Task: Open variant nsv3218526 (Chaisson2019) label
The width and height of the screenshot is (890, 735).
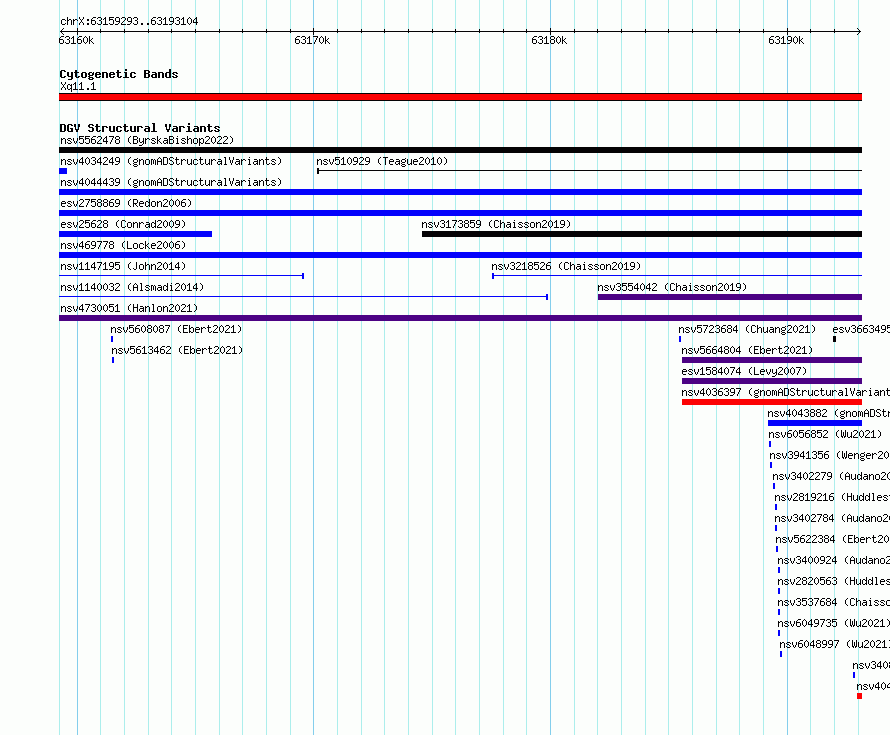Action: pos(566,266)
